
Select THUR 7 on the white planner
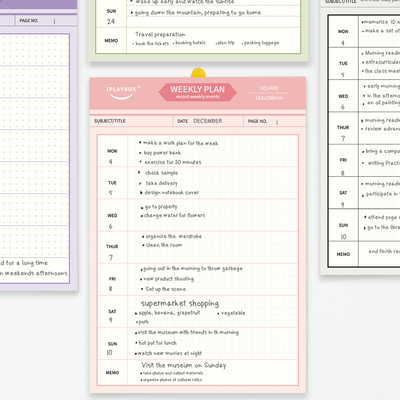343,133
